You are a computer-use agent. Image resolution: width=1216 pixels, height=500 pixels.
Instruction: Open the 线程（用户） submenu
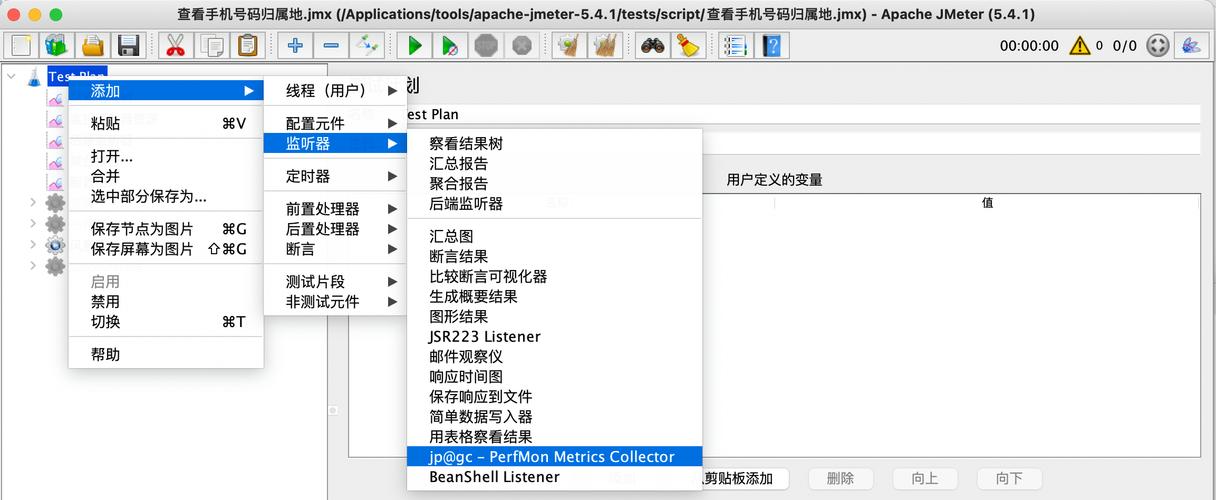pos(335,90)
